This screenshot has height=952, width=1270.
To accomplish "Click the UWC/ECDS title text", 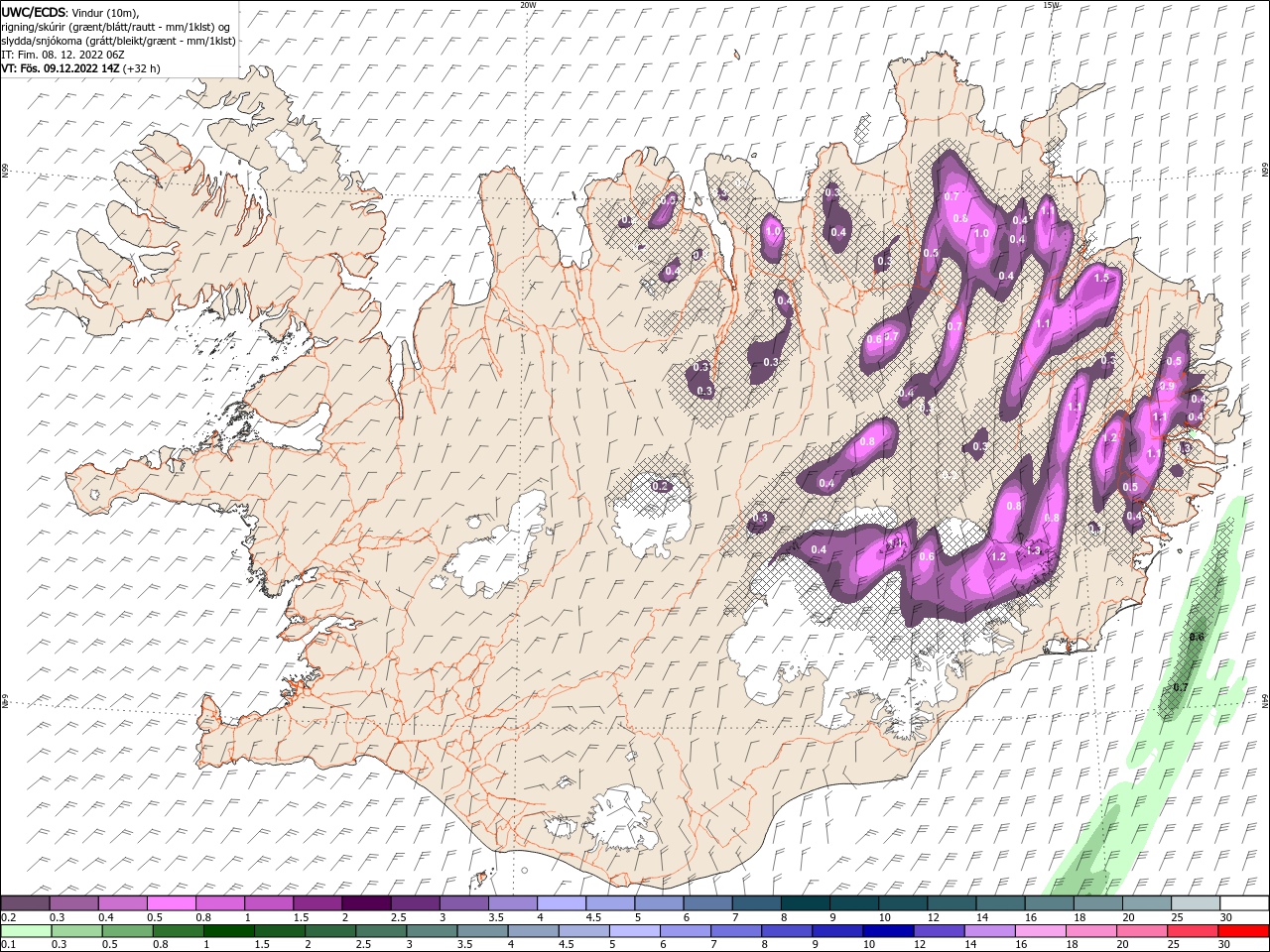I will 34,12.
